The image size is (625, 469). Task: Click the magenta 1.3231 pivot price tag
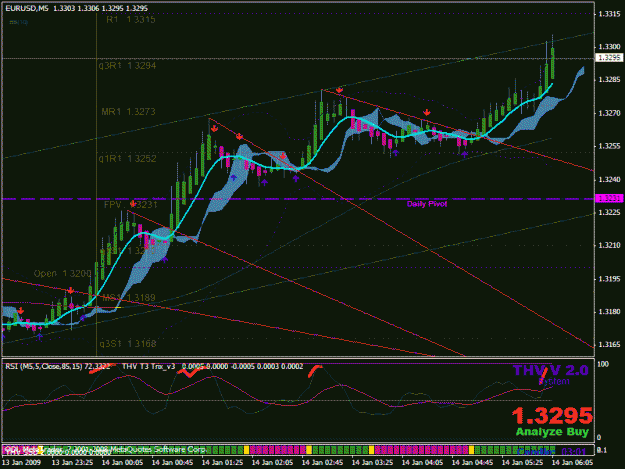tap(609, 198)
